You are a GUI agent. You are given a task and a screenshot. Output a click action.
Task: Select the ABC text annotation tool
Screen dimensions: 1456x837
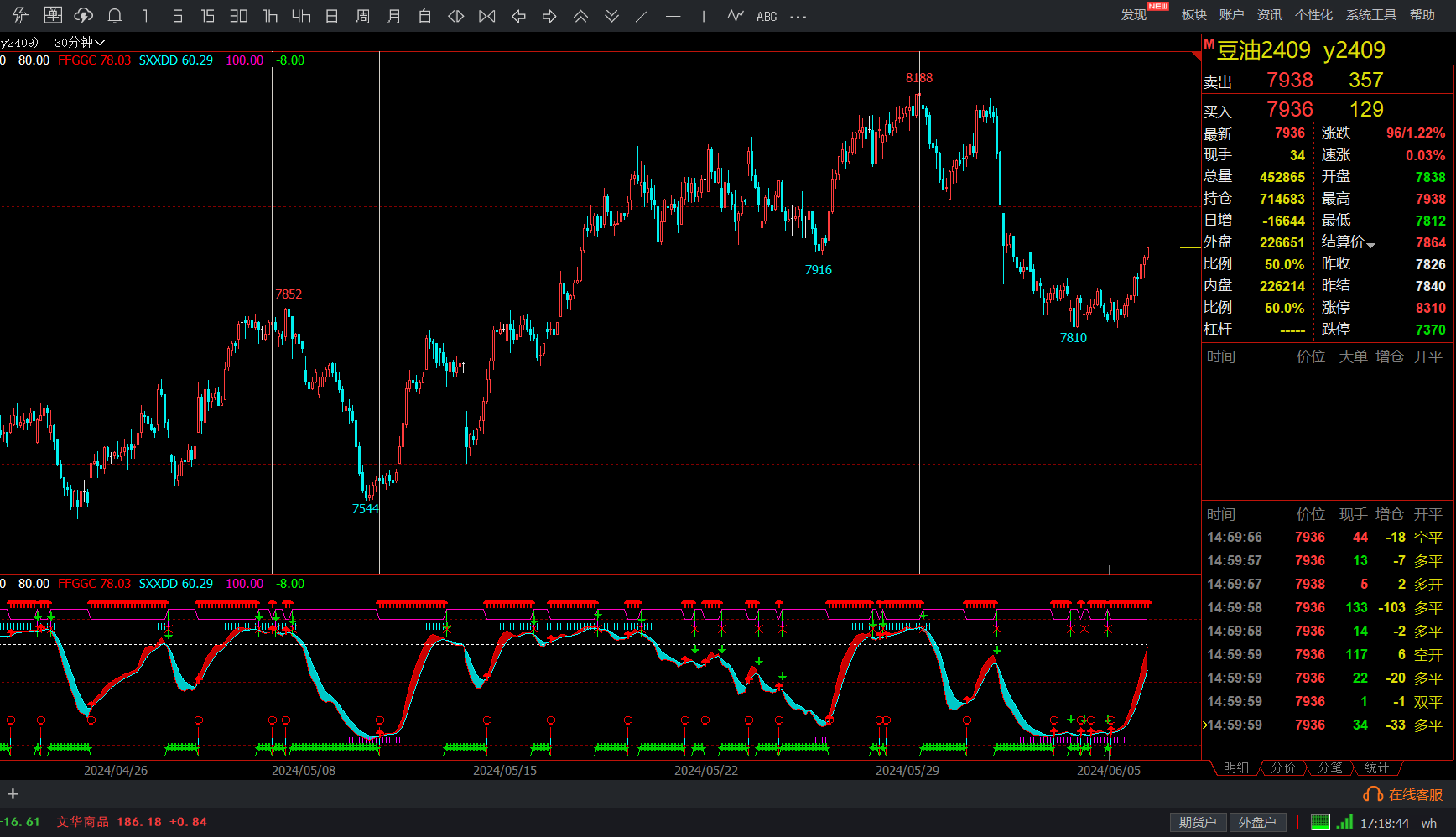click(767, 16)
